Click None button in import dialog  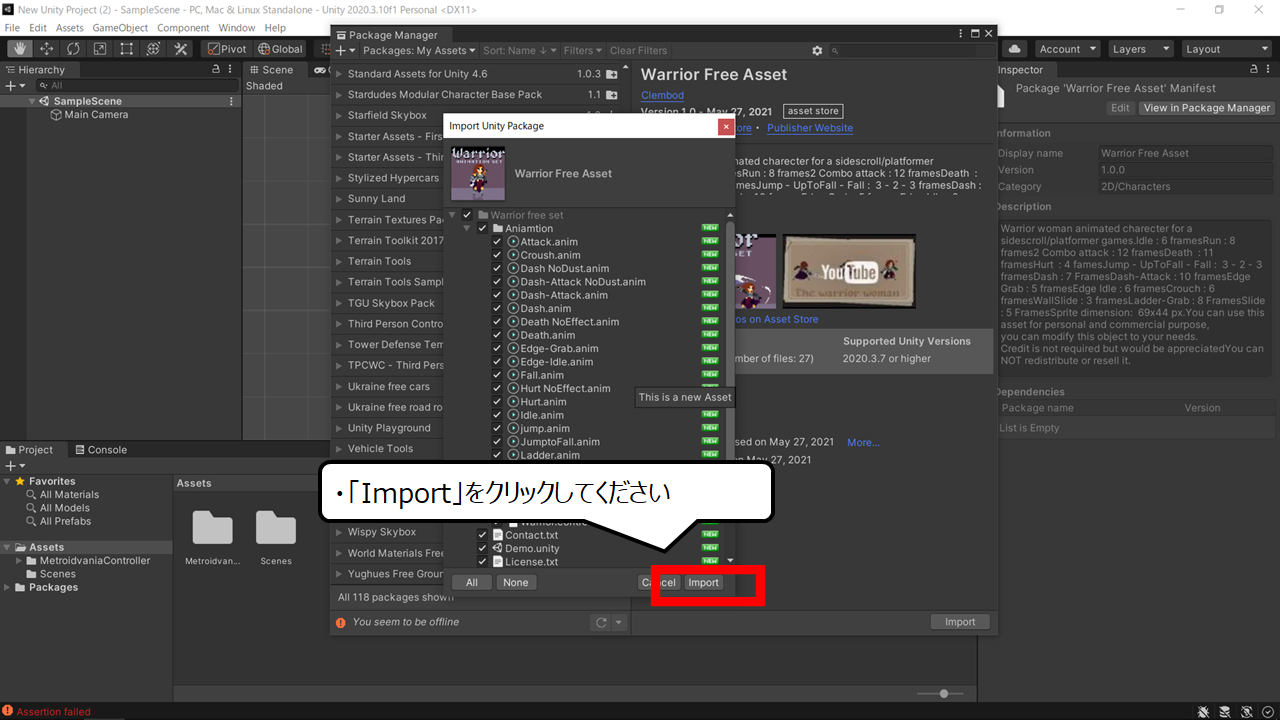pyautogui.click(x=515, y=583)
